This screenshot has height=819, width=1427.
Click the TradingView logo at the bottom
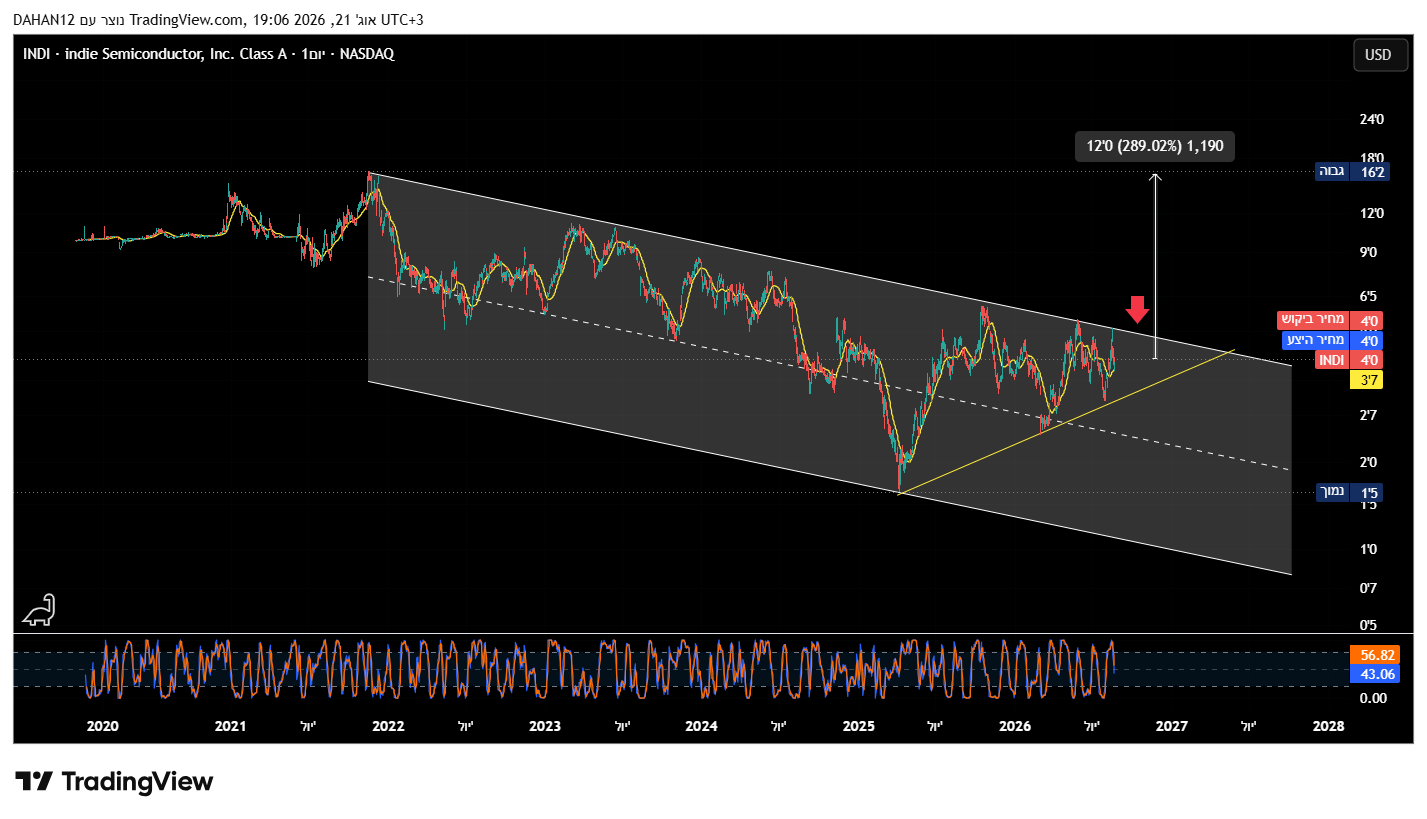(114, 781)
